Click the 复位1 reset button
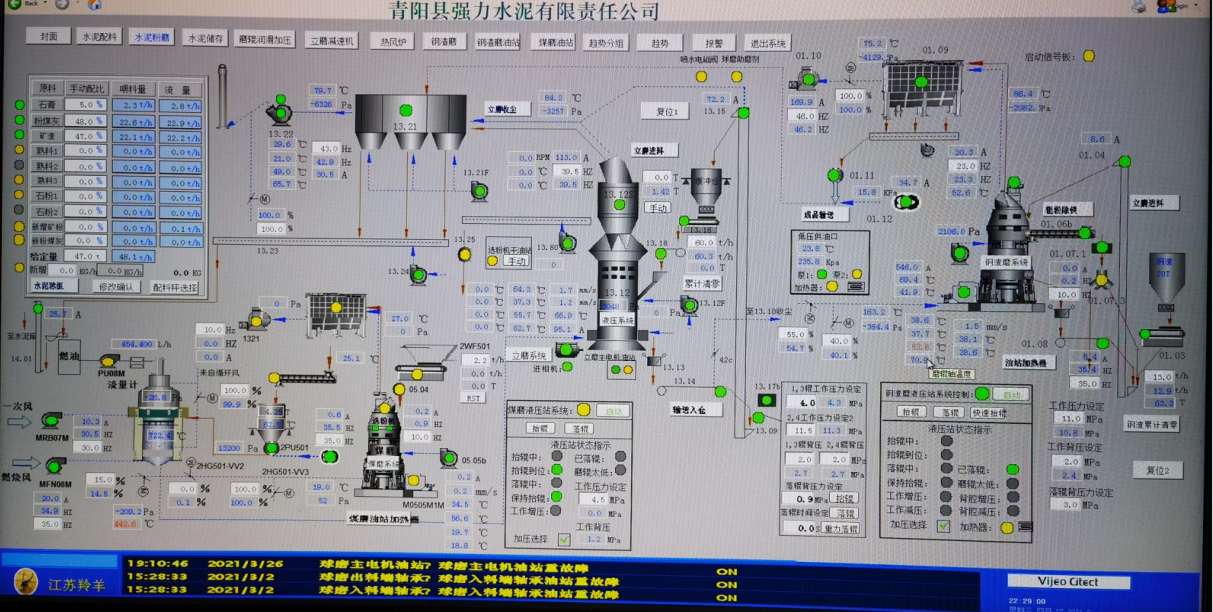The width and height of the screenshot is (1213, 612). point(666,112)
